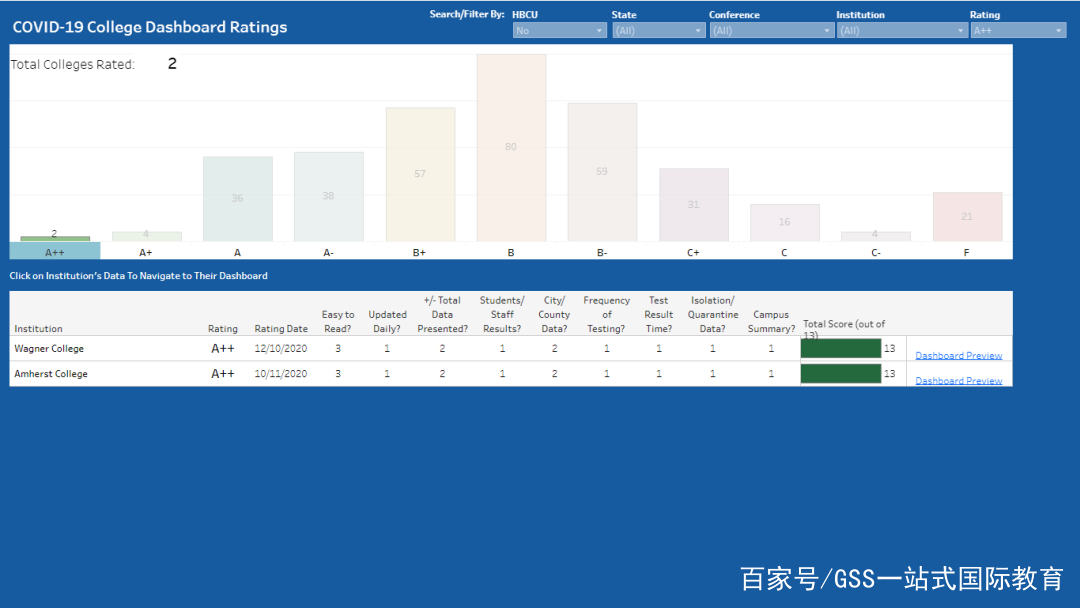Viewport: 1080px width, 608px height.
Task: Open the Conference filter dropdown
Action: pos(770,31)
